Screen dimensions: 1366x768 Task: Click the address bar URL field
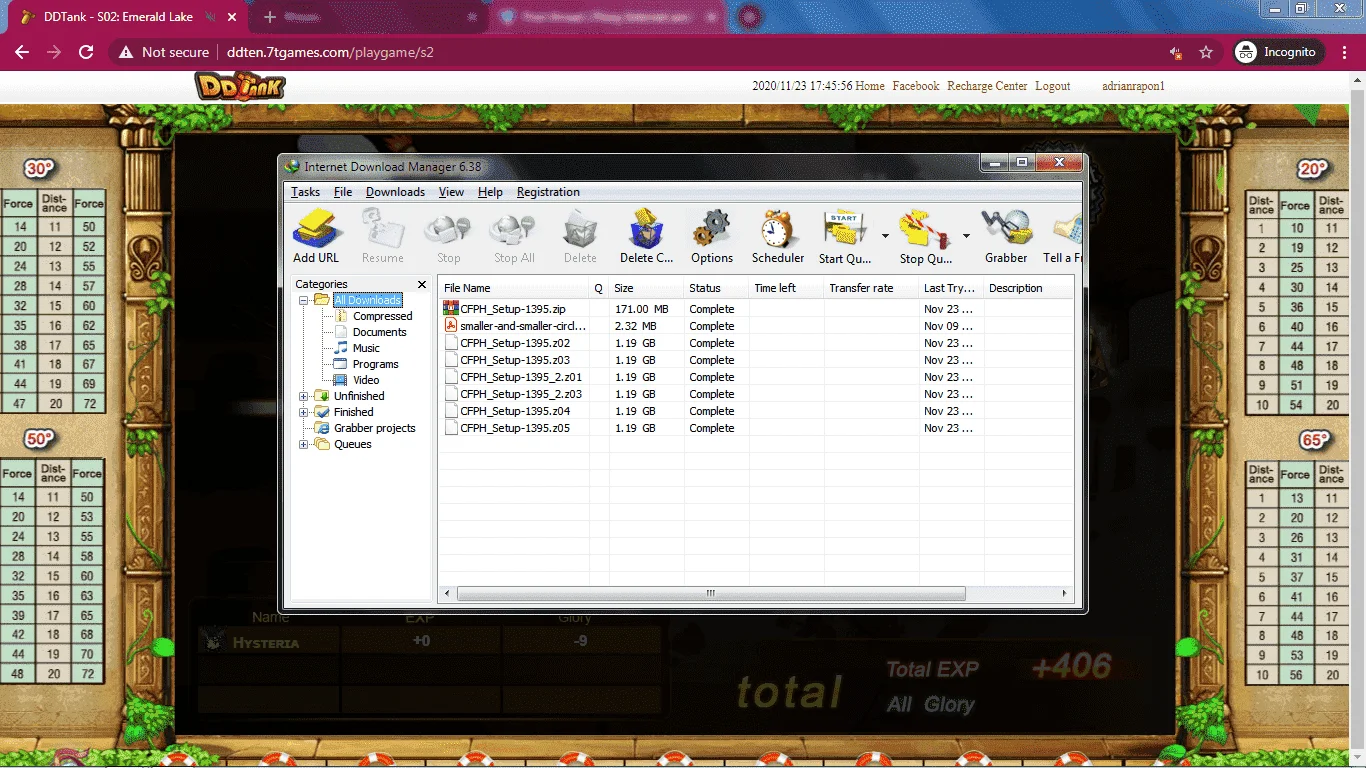[640, 52]
